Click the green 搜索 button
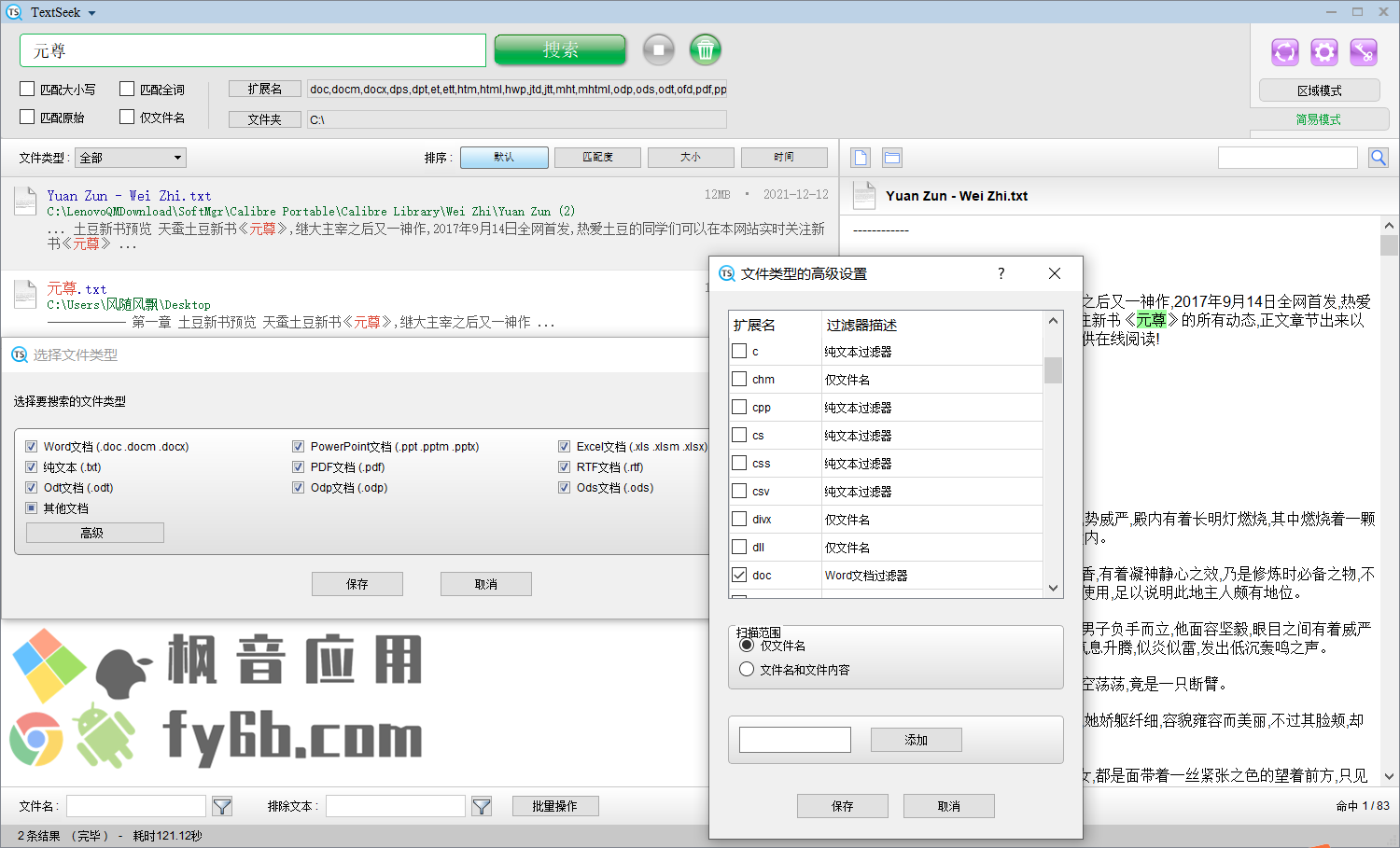This screenshot has width=1400, height=848. point(560,49)
